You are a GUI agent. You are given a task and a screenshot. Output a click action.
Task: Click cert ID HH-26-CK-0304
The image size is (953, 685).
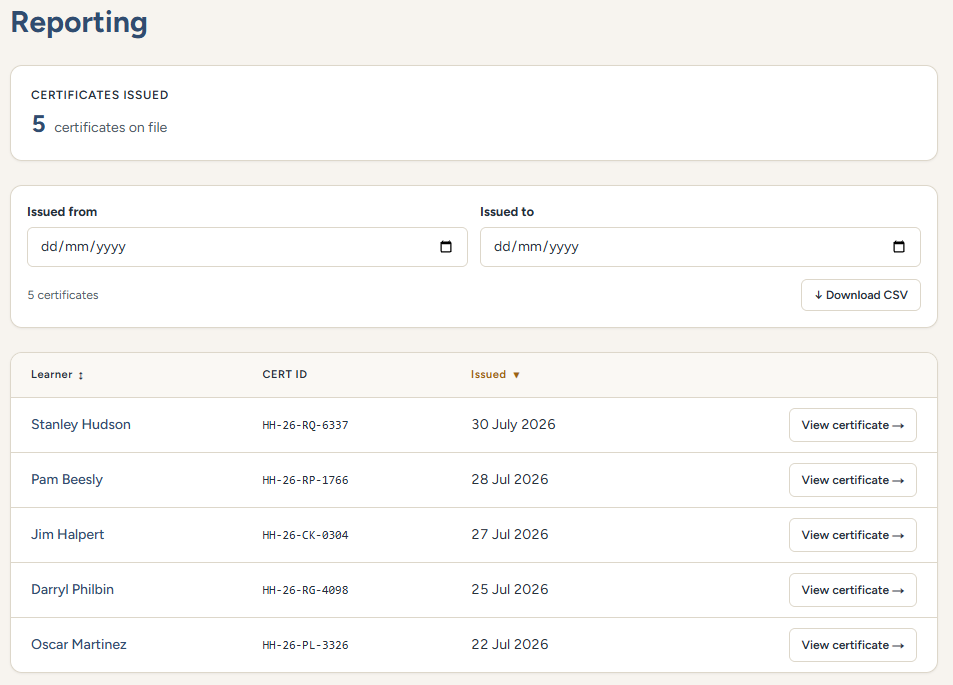tap(305, 535)
